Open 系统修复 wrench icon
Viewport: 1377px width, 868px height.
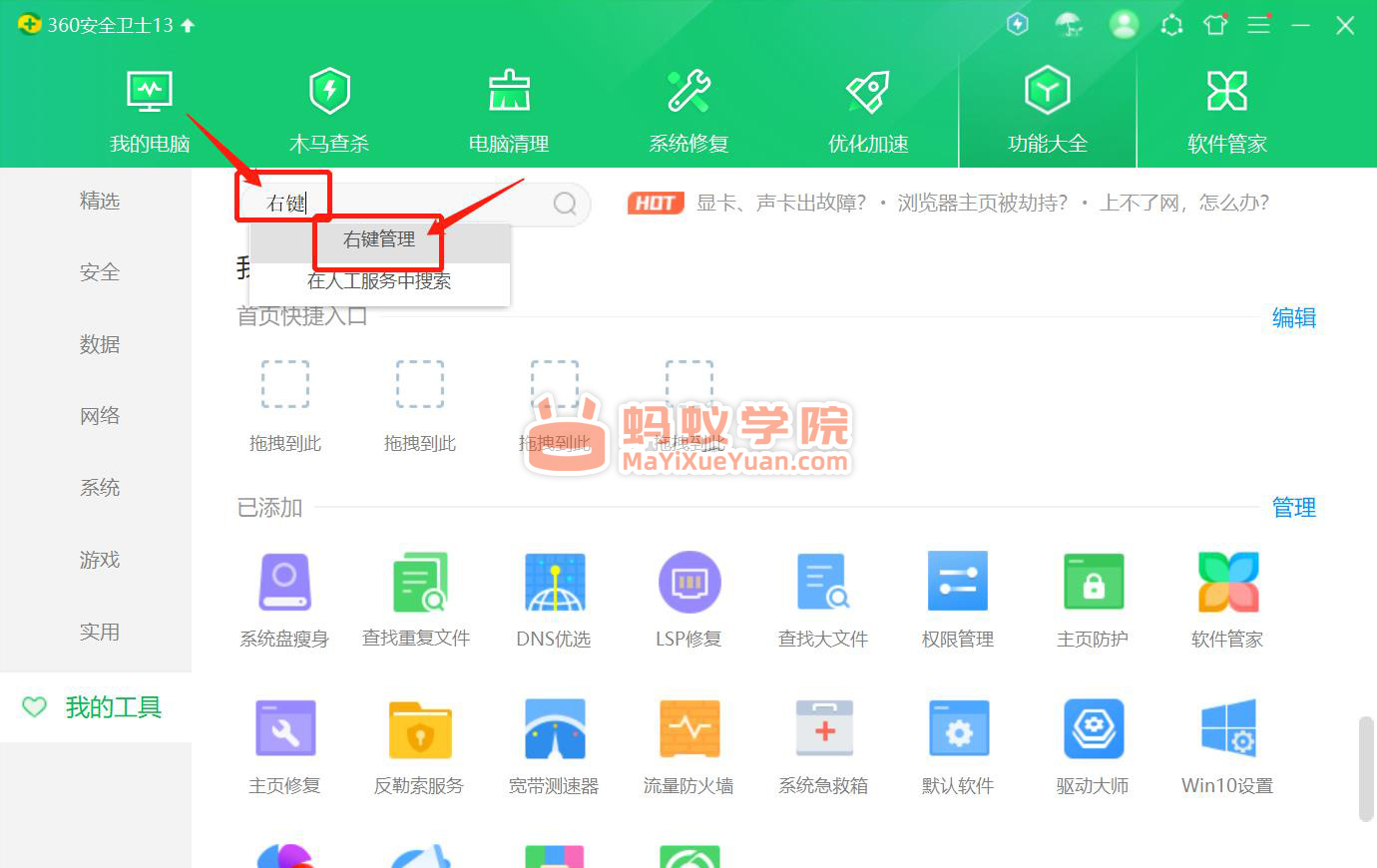[688, 91]
